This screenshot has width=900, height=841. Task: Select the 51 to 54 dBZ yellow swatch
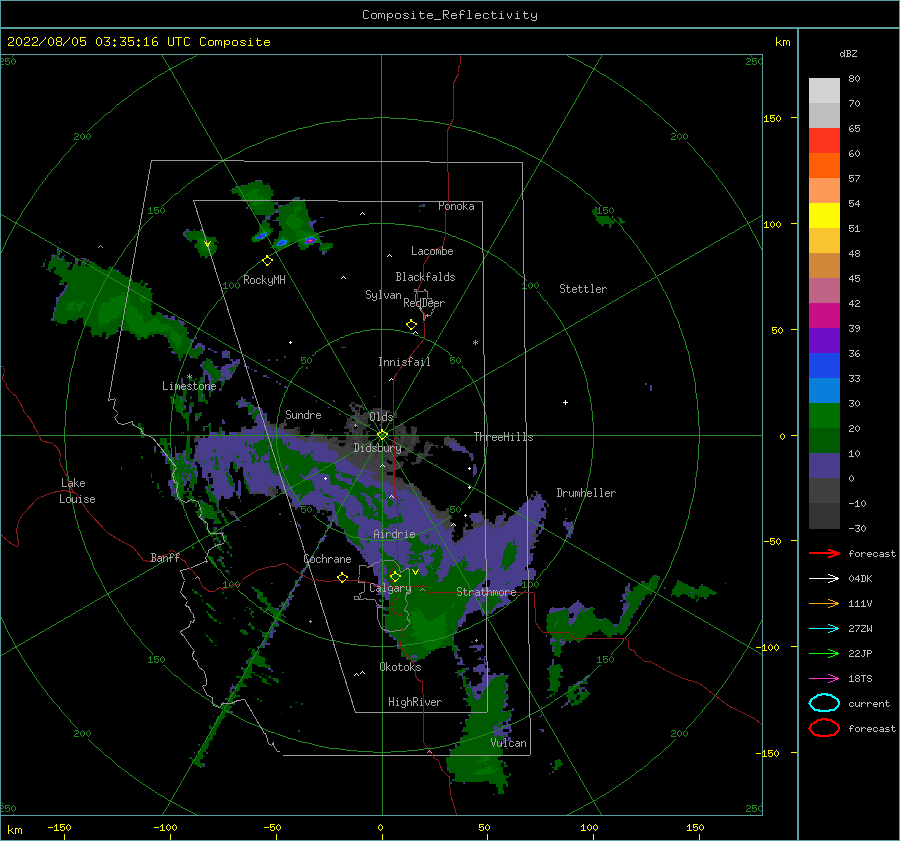[x=824, y=216]
